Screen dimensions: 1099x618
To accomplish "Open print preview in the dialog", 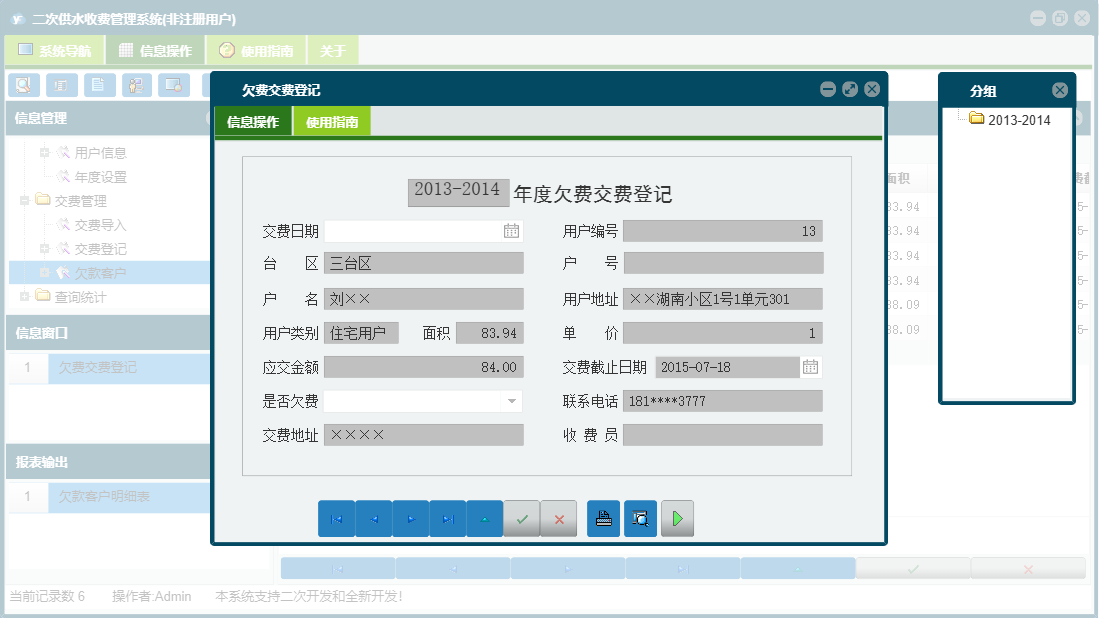I will pos(640,518).
